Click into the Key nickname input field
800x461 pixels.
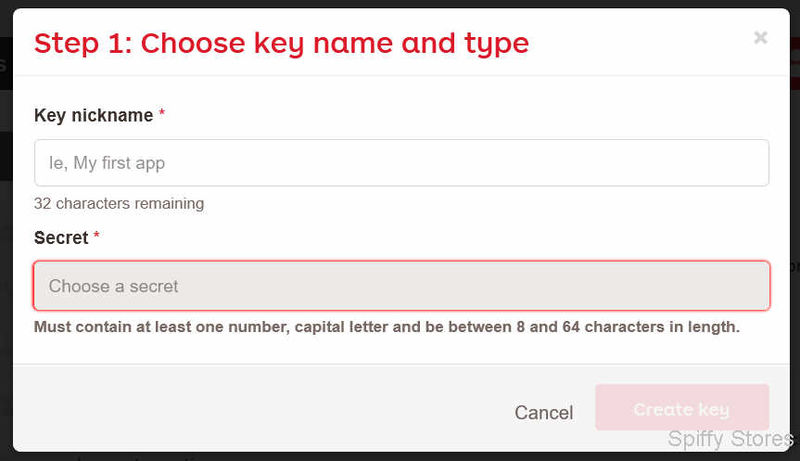[401, 162]
